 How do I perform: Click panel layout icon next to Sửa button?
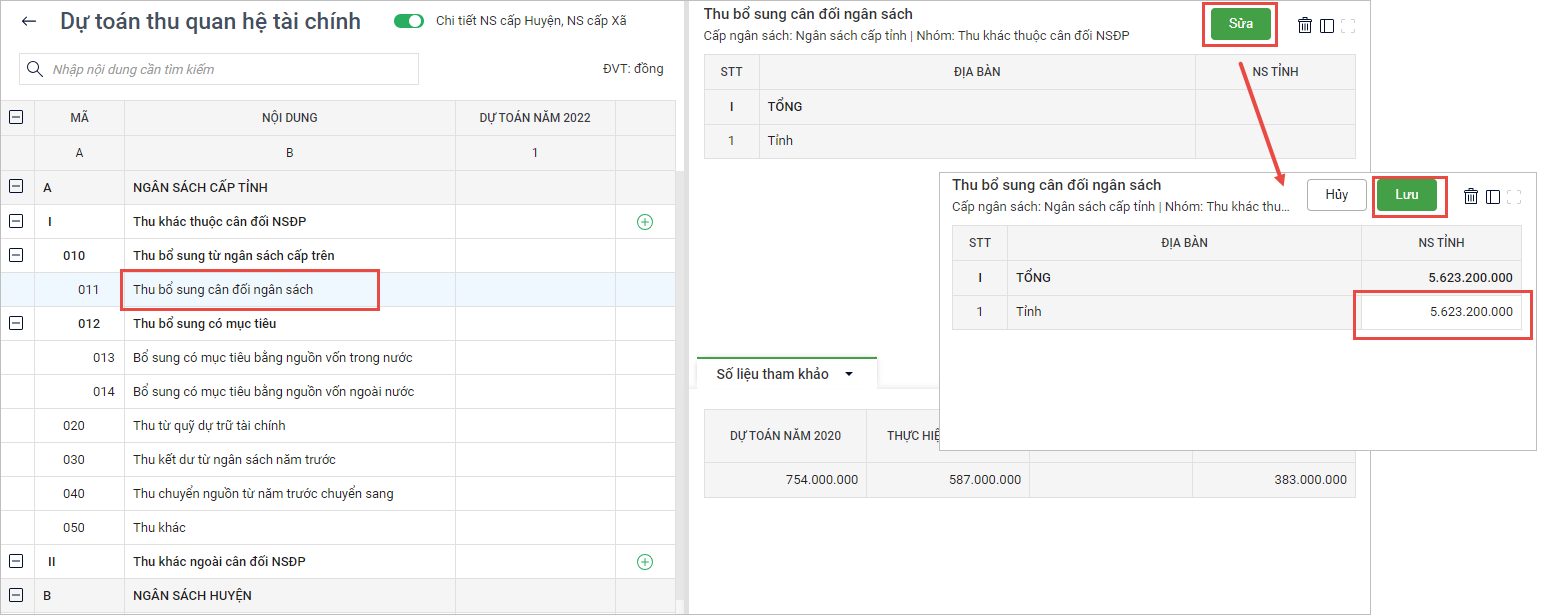1327,26
